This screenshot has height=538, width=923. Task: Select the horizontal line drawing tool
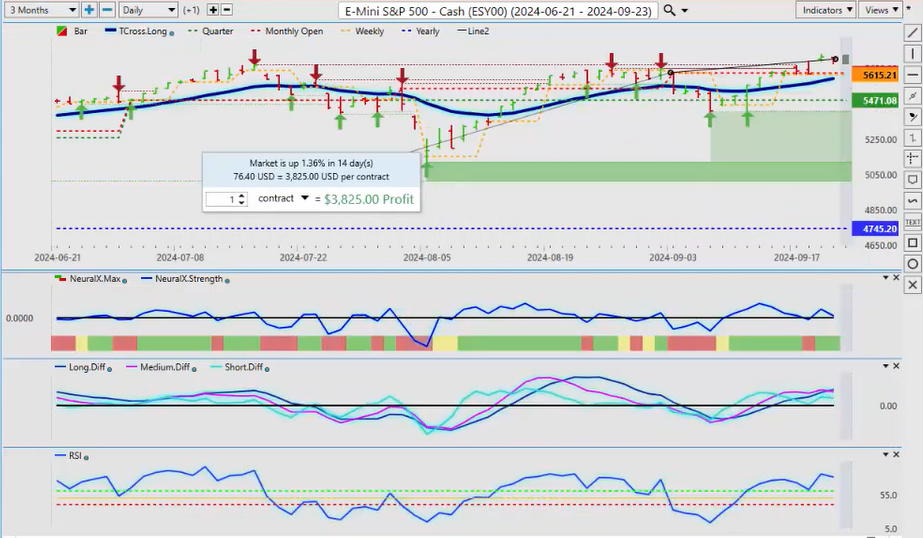pyautogui.click(x=912, y=75)
